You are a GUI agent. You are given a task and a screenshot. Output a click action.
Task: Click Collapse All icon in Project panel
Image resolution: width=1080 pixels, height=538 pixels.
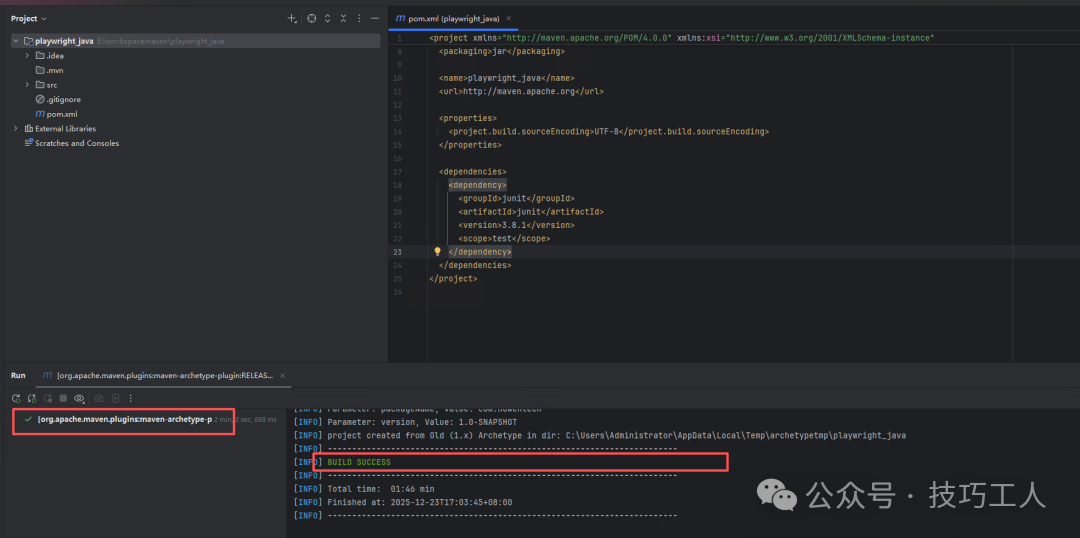[344, 18]
